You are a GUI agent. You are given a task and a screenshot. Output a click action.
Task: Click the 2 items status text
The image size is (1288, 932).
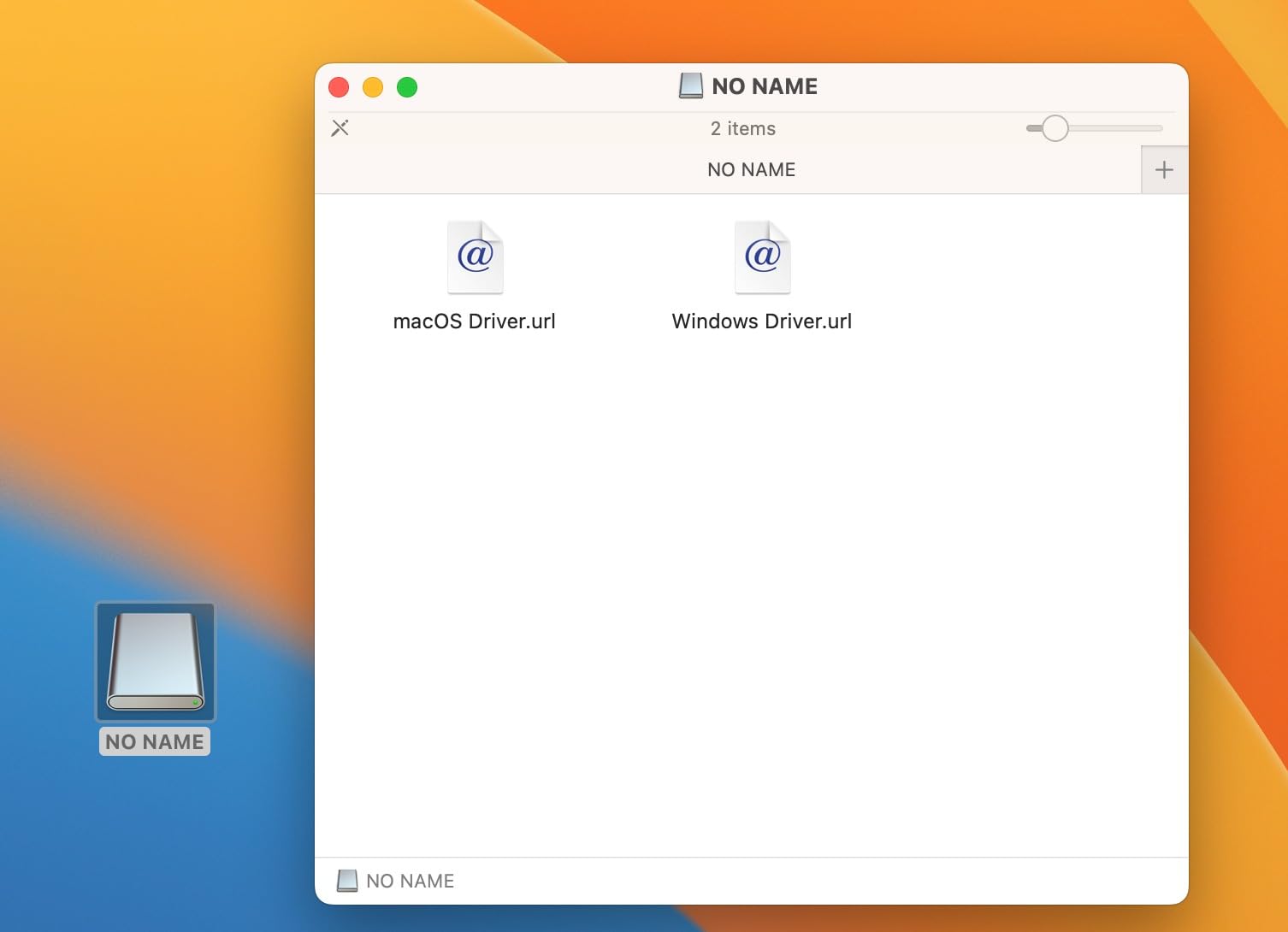coord(743,128)
